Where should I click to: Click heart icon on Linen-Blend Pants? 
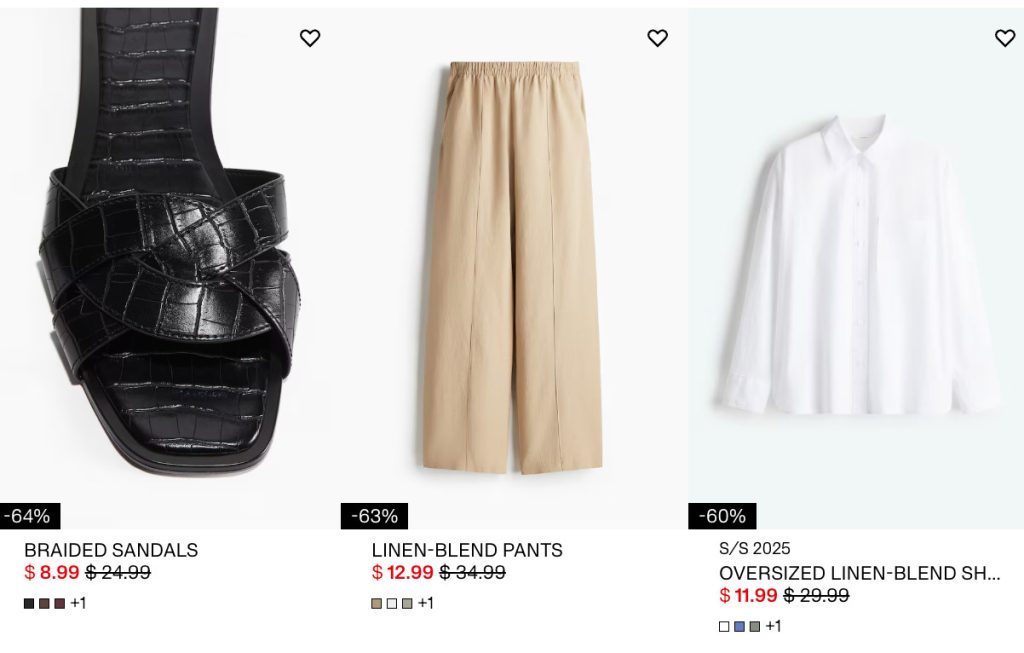(657, 38)
